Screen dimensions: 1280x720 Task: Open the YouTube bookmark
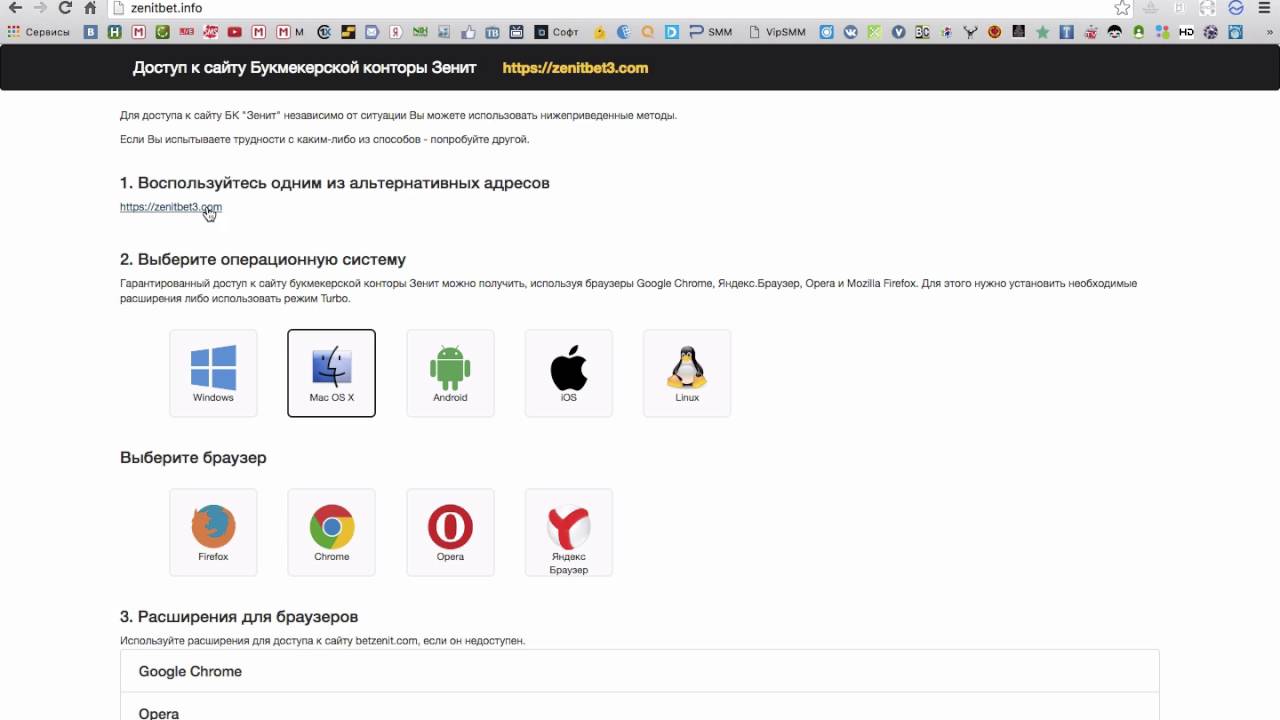tap(234, 32)
